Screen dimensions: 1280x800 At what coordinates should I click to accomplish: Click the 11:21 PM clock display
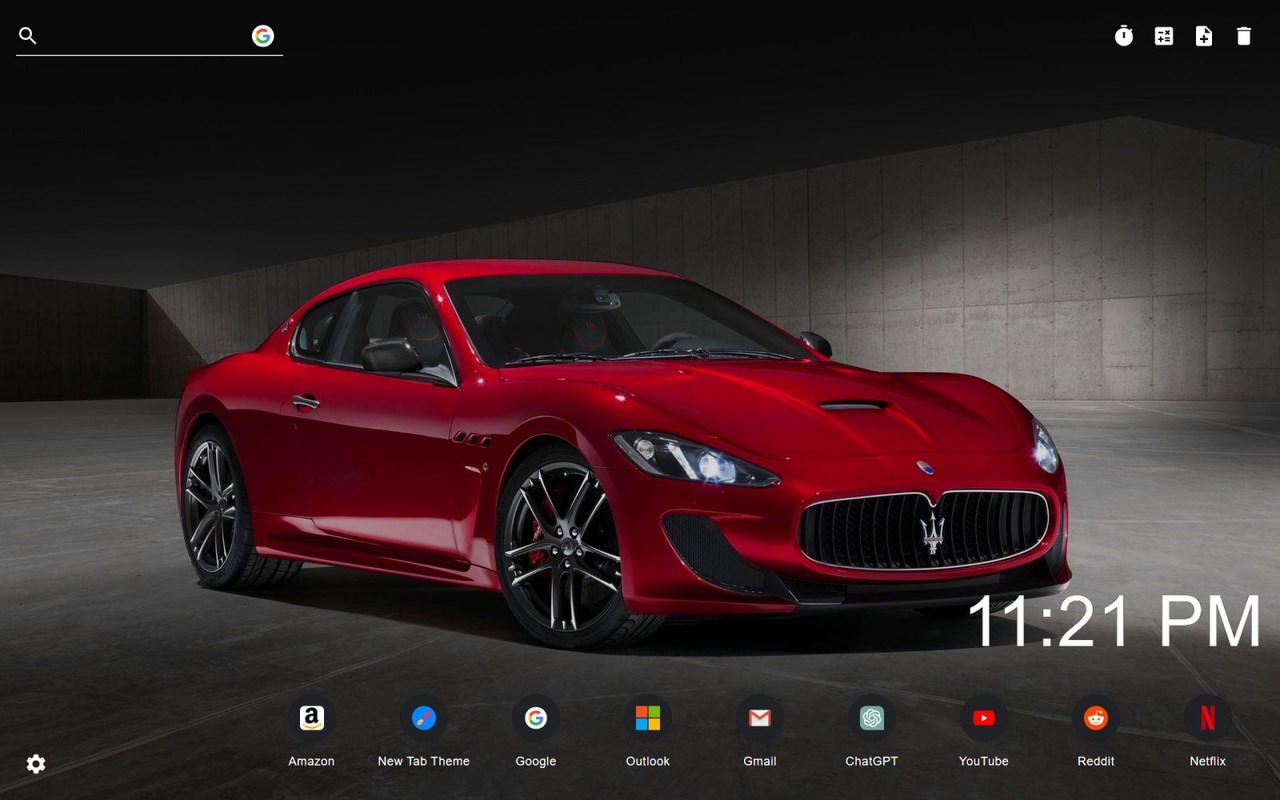(x=1114, y=621)
